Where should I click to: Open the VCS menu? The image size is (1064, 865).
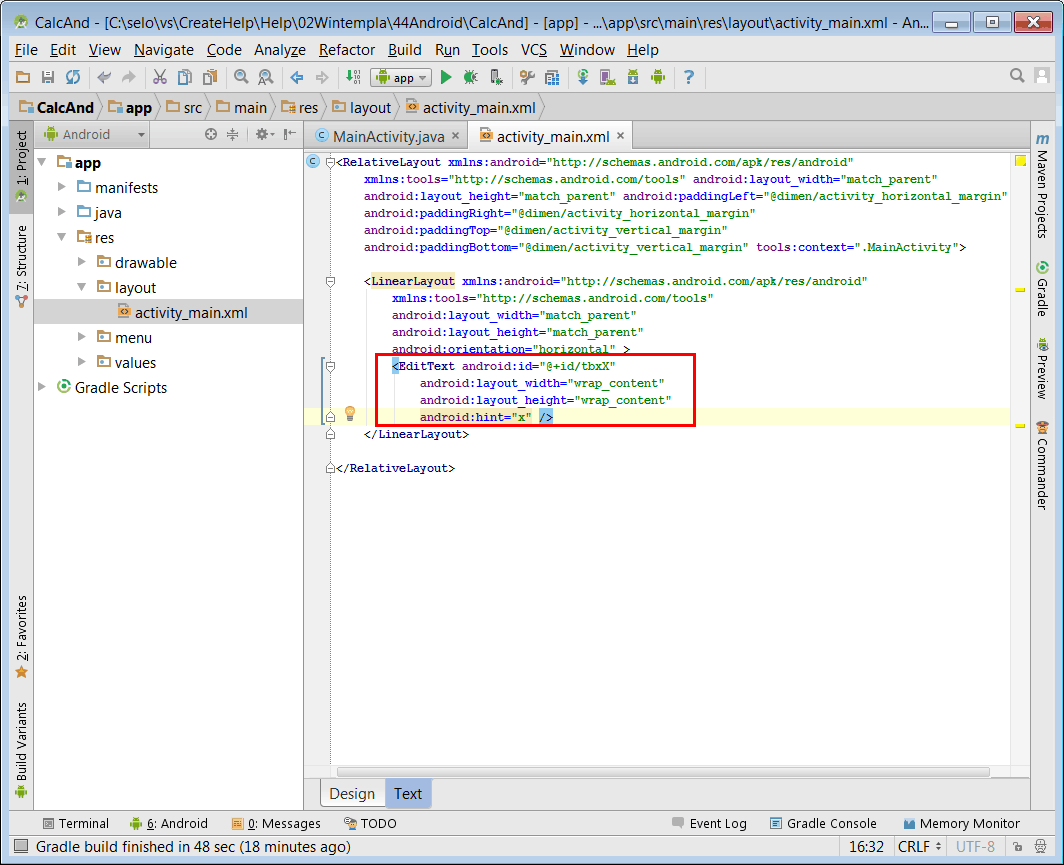pos(533,50)
